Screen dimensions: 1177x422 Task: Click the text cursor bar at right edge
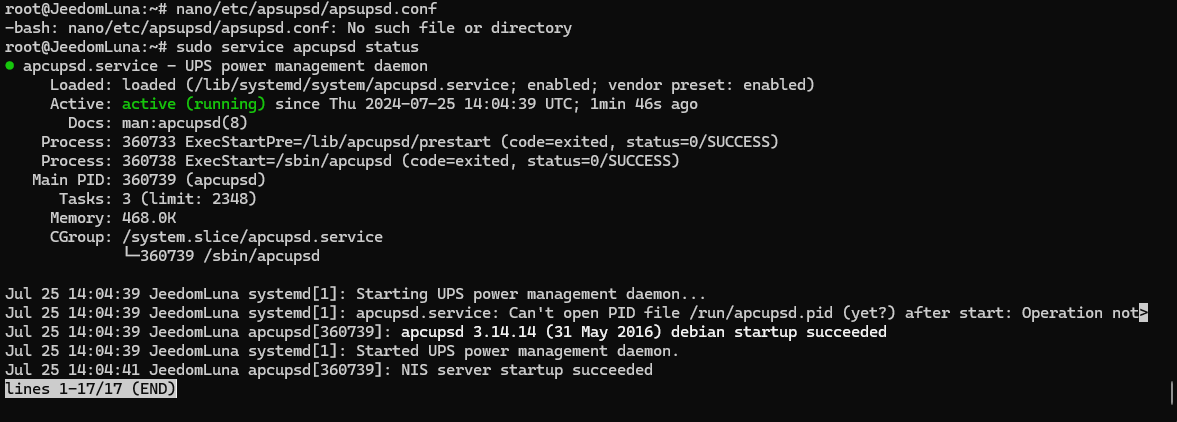(x=1171, y=390)
